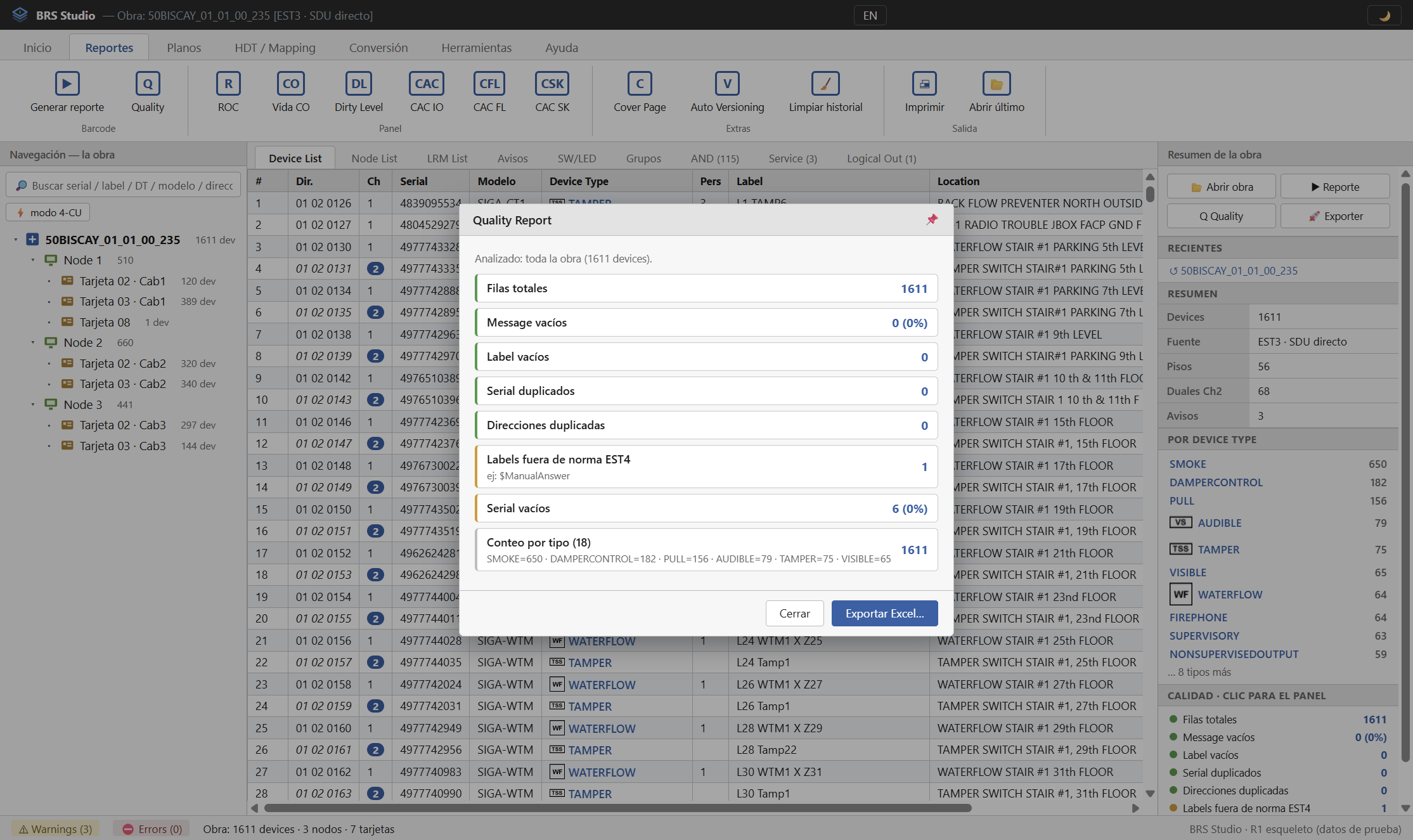Screen dimensions: 1413x840
Task: Launch the Dirty Level report icon
Action: point(359,84)
